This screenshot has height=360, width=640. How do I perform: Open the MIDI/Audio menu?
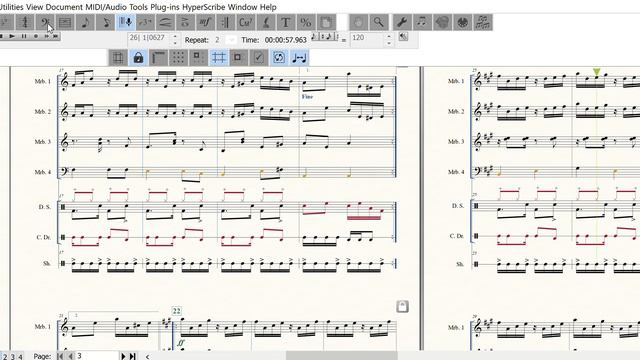[x=106, y=7]
